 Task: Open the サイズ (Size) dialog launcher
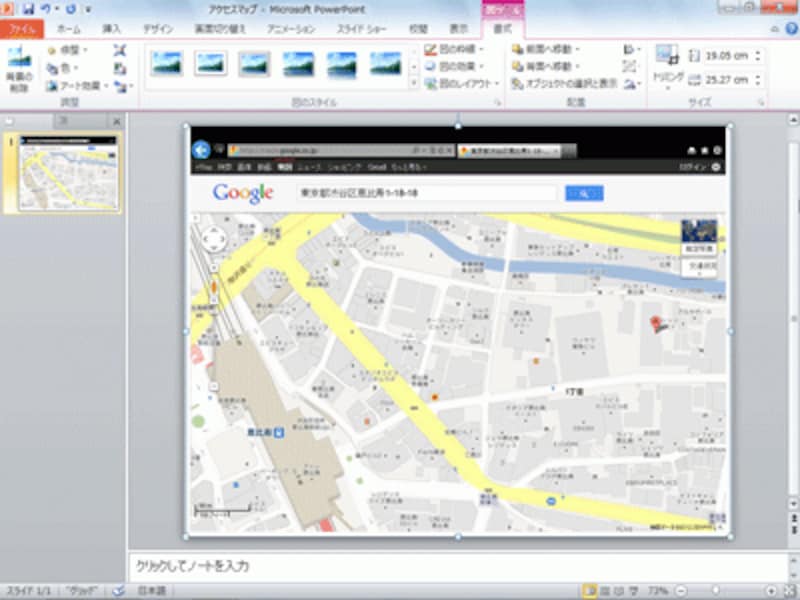click(761, 103)
